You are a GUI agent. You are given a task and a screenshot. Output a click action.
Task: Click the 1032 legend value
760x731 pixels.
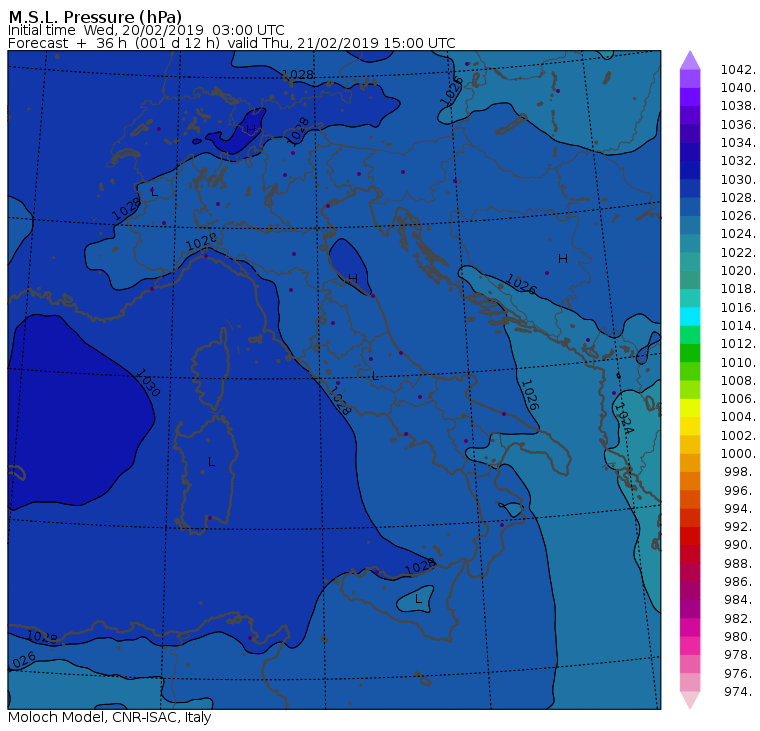click(x=738, y=160)
